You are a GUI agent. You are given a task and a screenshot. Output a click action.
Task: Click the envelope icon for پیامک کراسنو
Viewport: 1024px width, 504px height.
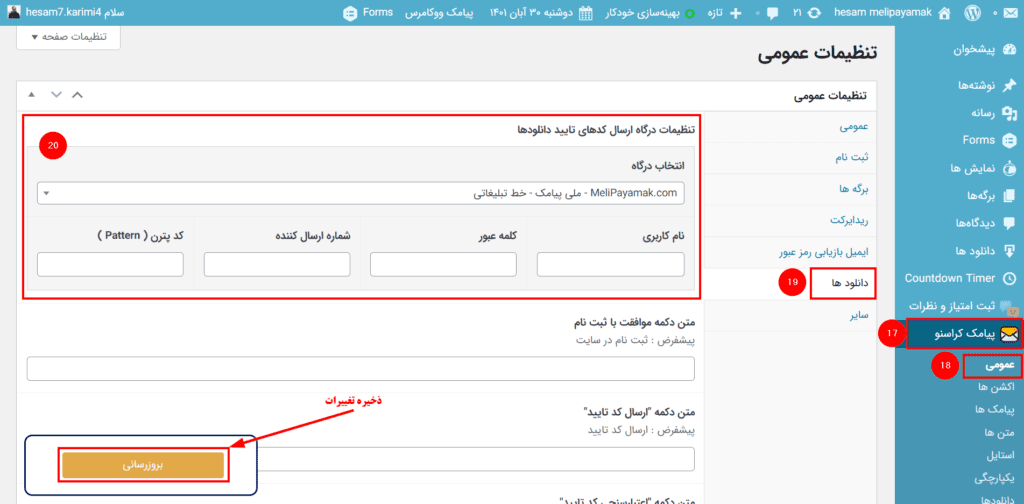(x=1009, y=334)
